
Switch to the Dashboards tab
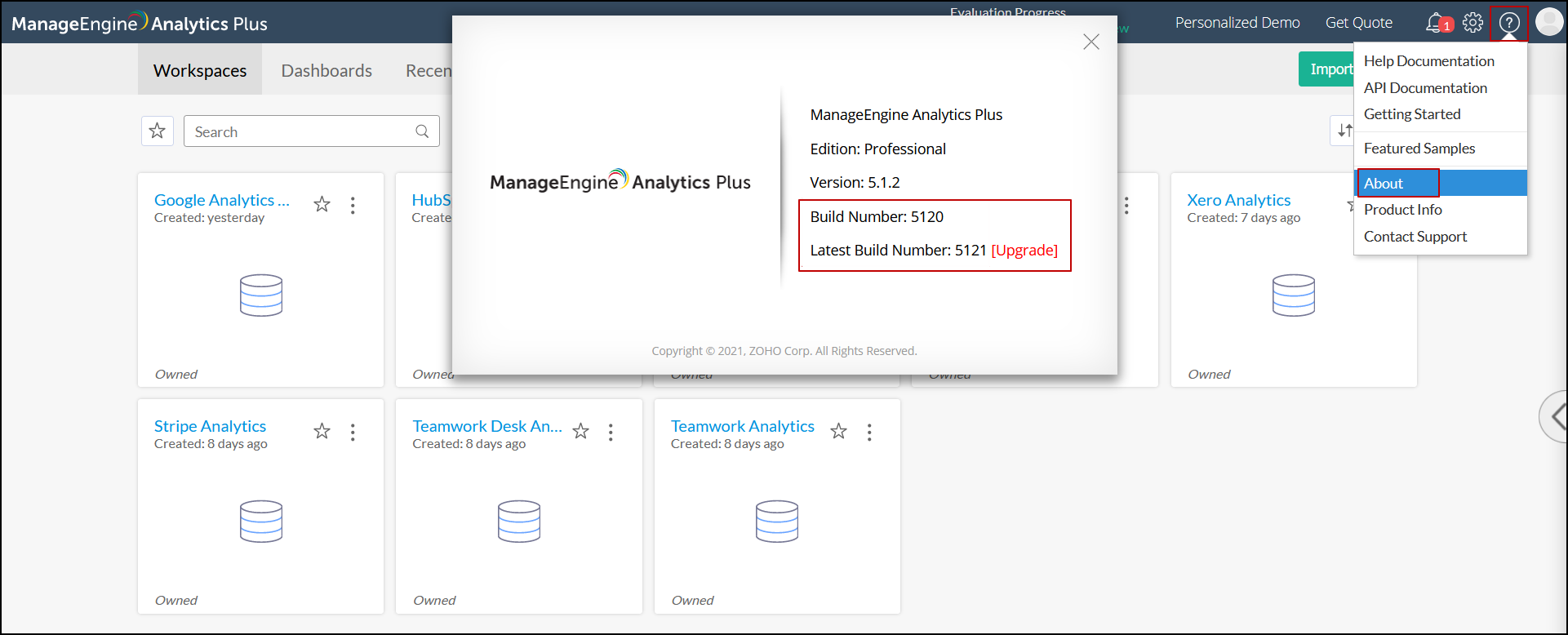click(x=326, y=70)
